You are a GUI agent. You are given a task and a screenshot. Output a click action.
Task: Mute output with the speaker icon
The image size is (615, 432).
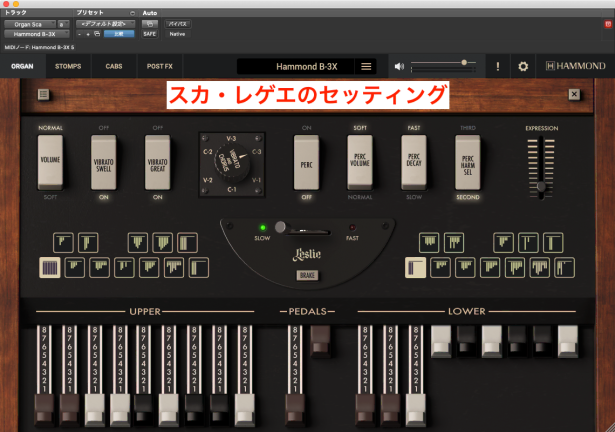pyautogui.click(x=399, y=67)
